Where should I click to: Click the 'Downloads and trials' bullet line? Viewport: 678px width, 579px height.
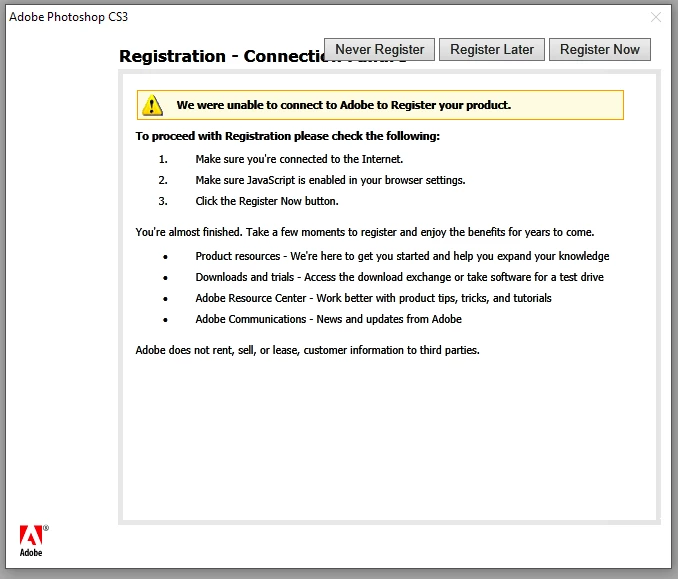[400, 277]
